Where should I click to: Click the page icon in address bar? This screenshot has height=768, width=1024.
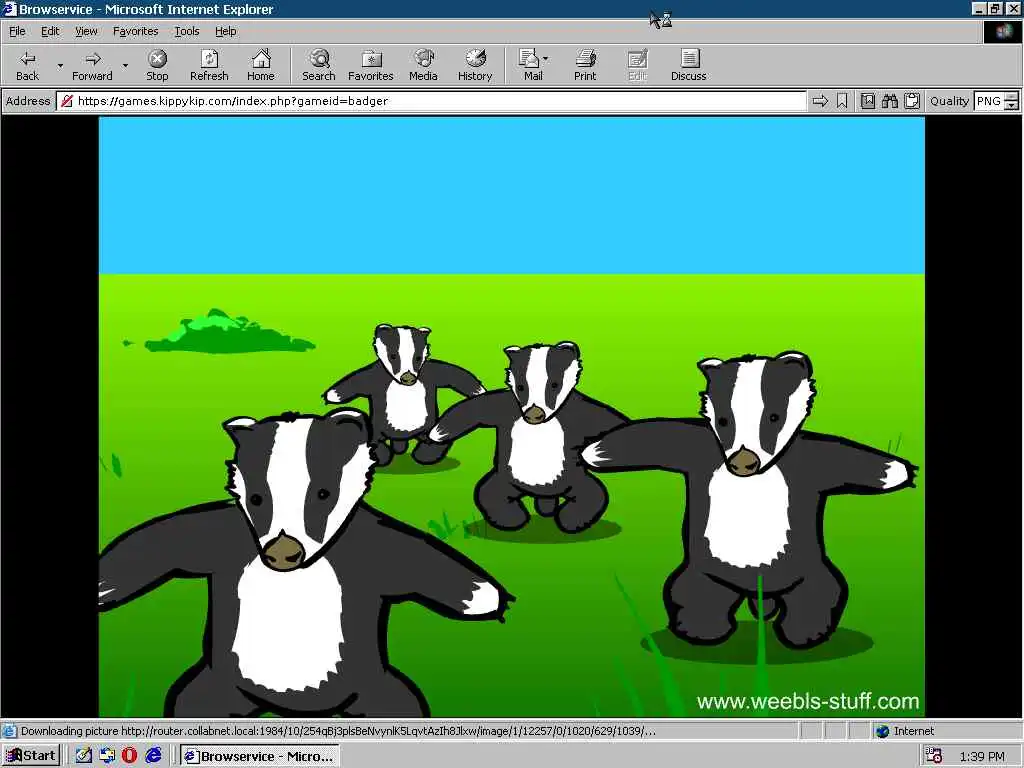coord(66,101)
